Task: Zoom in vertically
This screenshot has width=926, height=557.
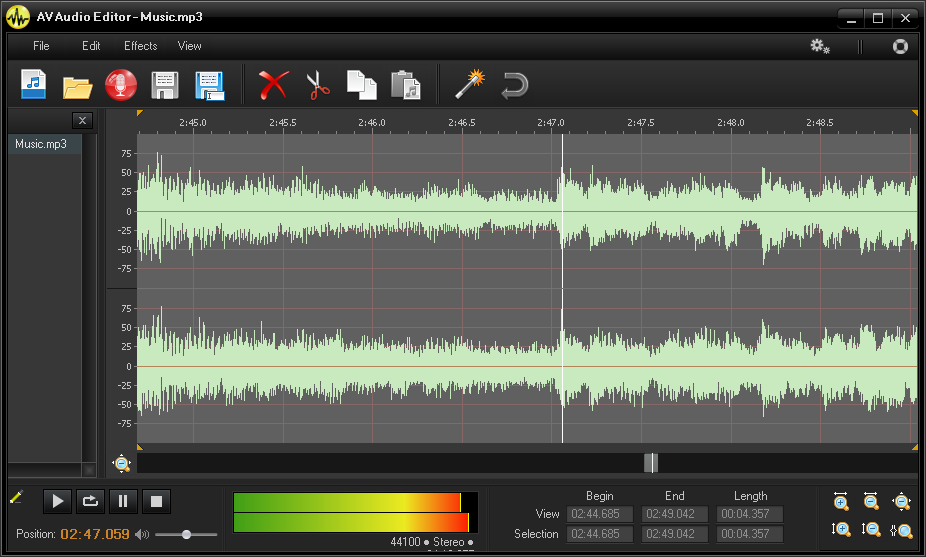Action: 841,529
